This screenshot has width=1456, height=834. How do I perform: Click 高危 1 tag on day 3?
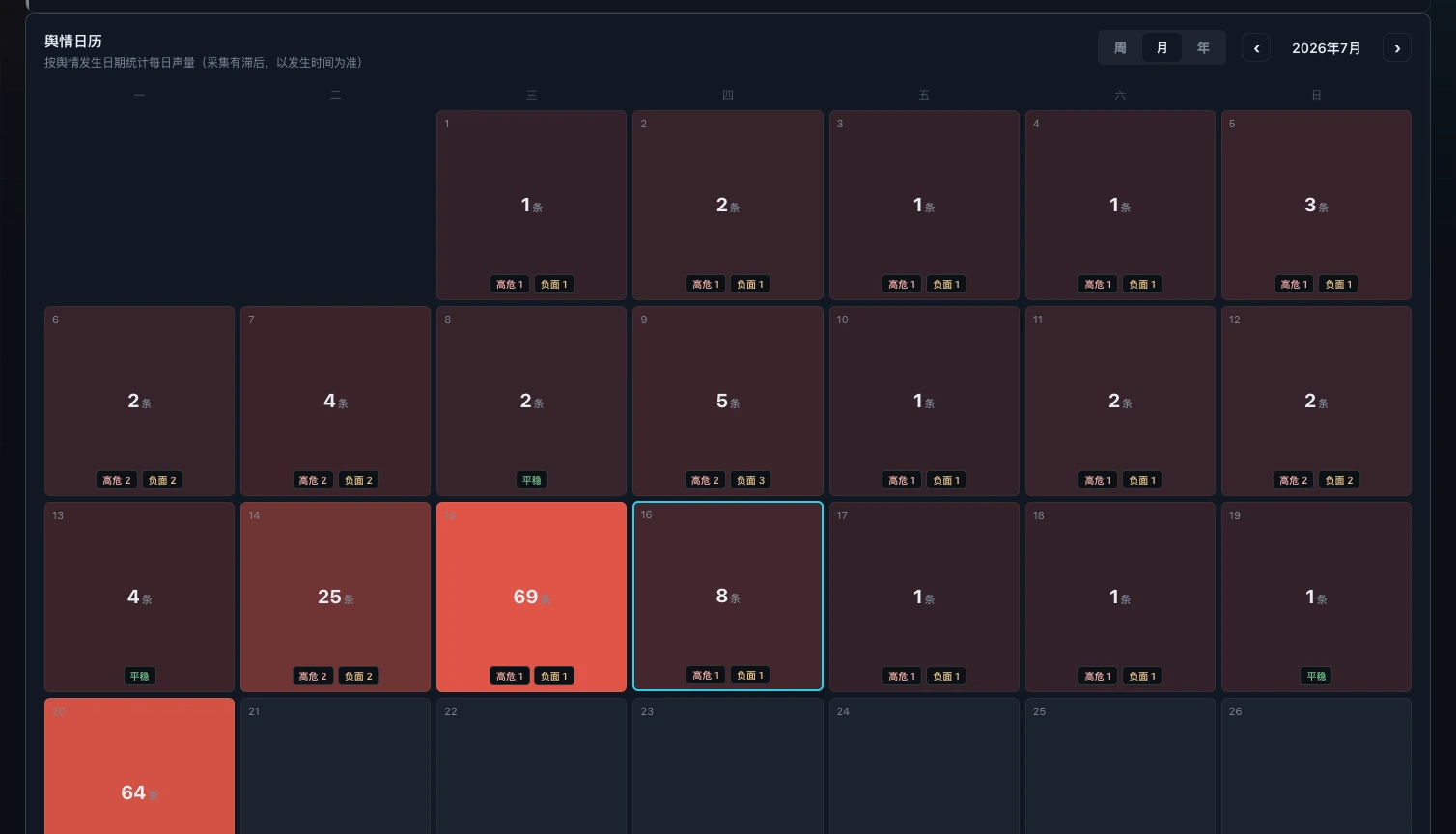pyautogui.click(x=902, y=284)
